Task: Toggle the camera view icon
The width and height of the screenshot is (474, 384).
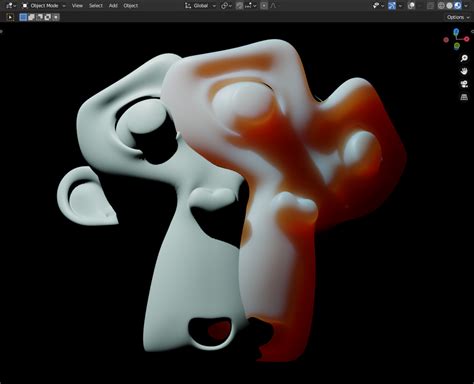Action: pyautogui.click(x=464, y=84)
